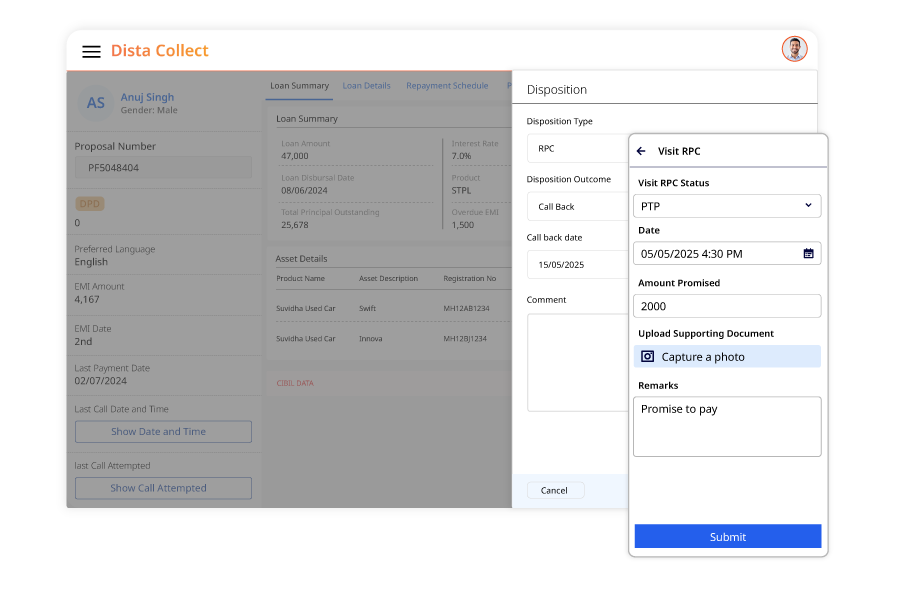Viewport: 900px width, 600px height.
Task: Click the Dista Collect logo
Action: pyautogui.click(x=160, y=51)
